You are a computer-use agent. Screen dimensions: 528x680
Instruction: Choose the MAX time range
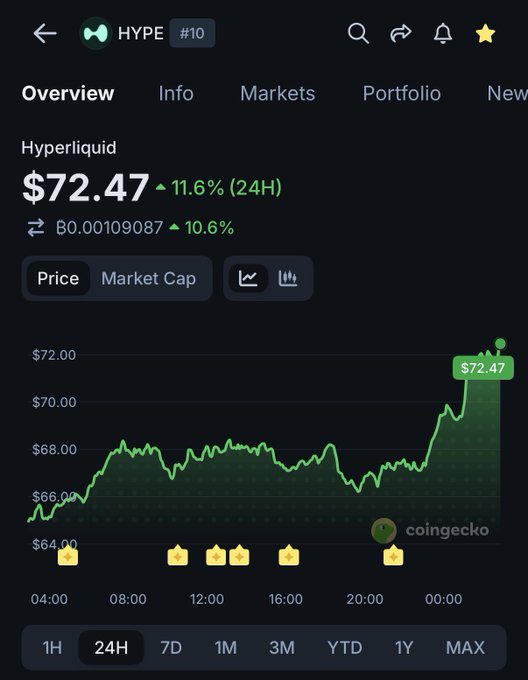coord(465,647)
